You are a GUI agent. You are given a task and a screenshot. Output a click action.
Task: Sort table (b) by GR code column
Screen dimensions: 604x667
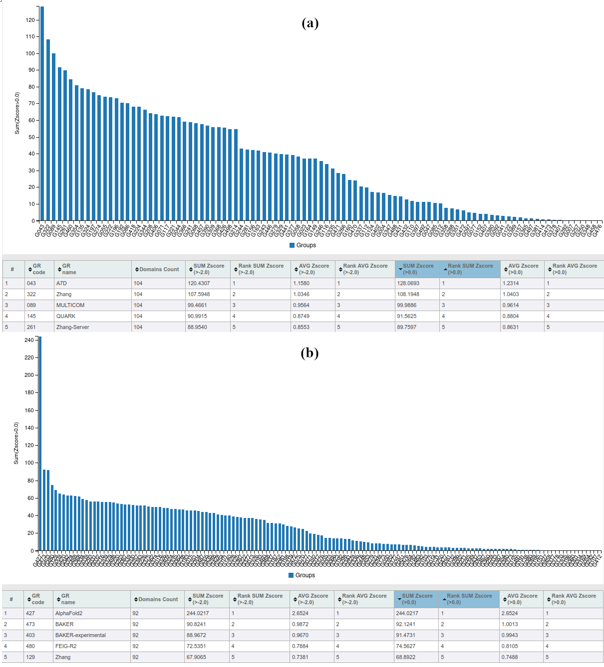point(39,598)
